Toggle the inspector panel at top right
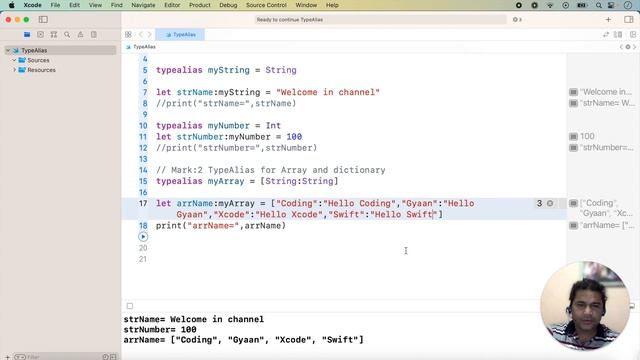640x360 pixels. (x=629, y=20)
